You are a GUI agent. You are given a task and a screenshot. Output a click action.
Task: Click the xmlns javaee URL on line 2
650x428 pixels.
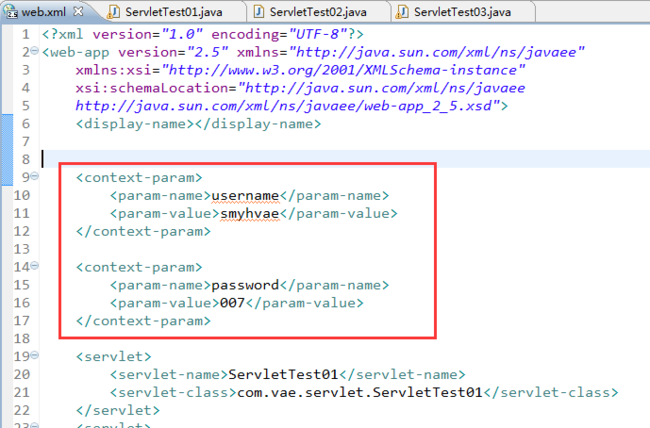point(436,52)
